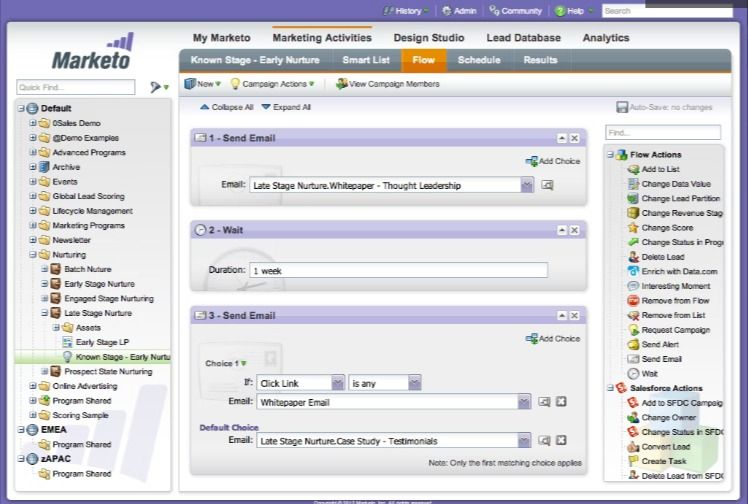Image resolution: width=748 pixels, height=504 pixels.
Task: Delete step 3 Send Email with X
Action: point(575,316)
